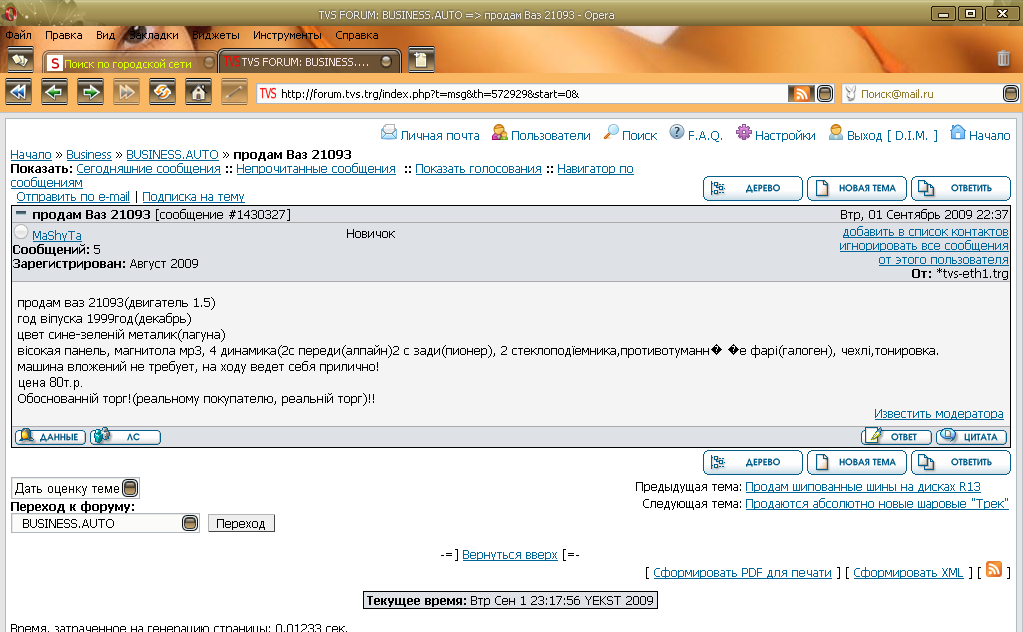Click the RSS icon at the page bottom

[994, 569]
